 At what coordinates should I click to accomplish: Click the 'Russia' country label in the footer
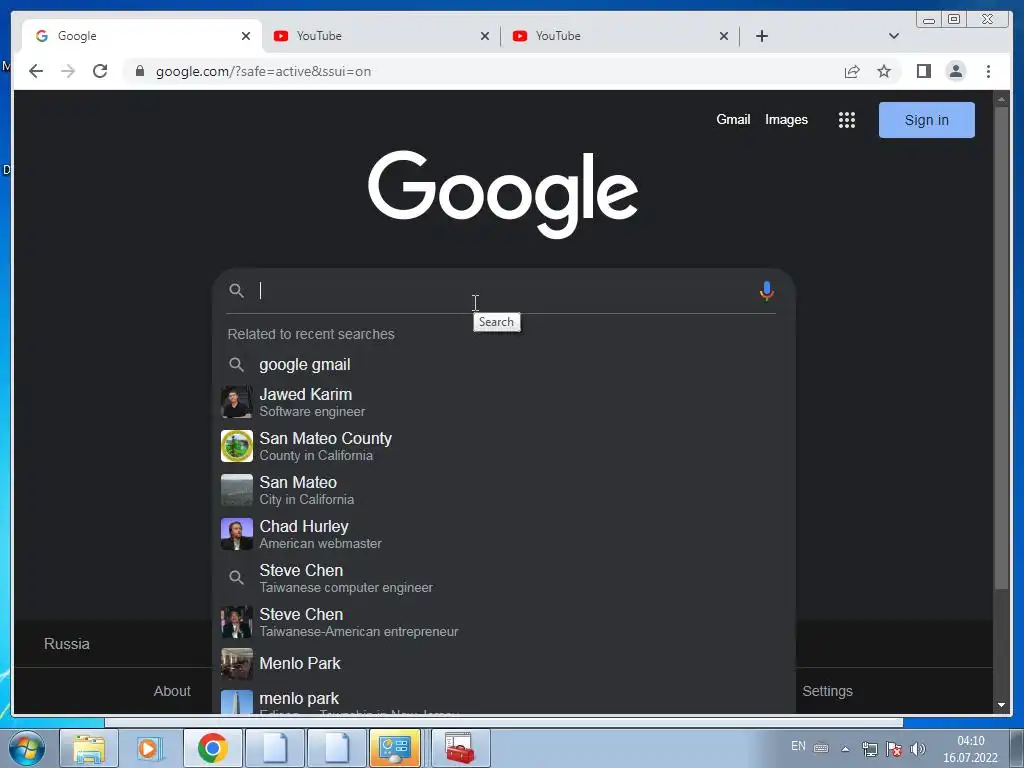(x=67, y=644)
